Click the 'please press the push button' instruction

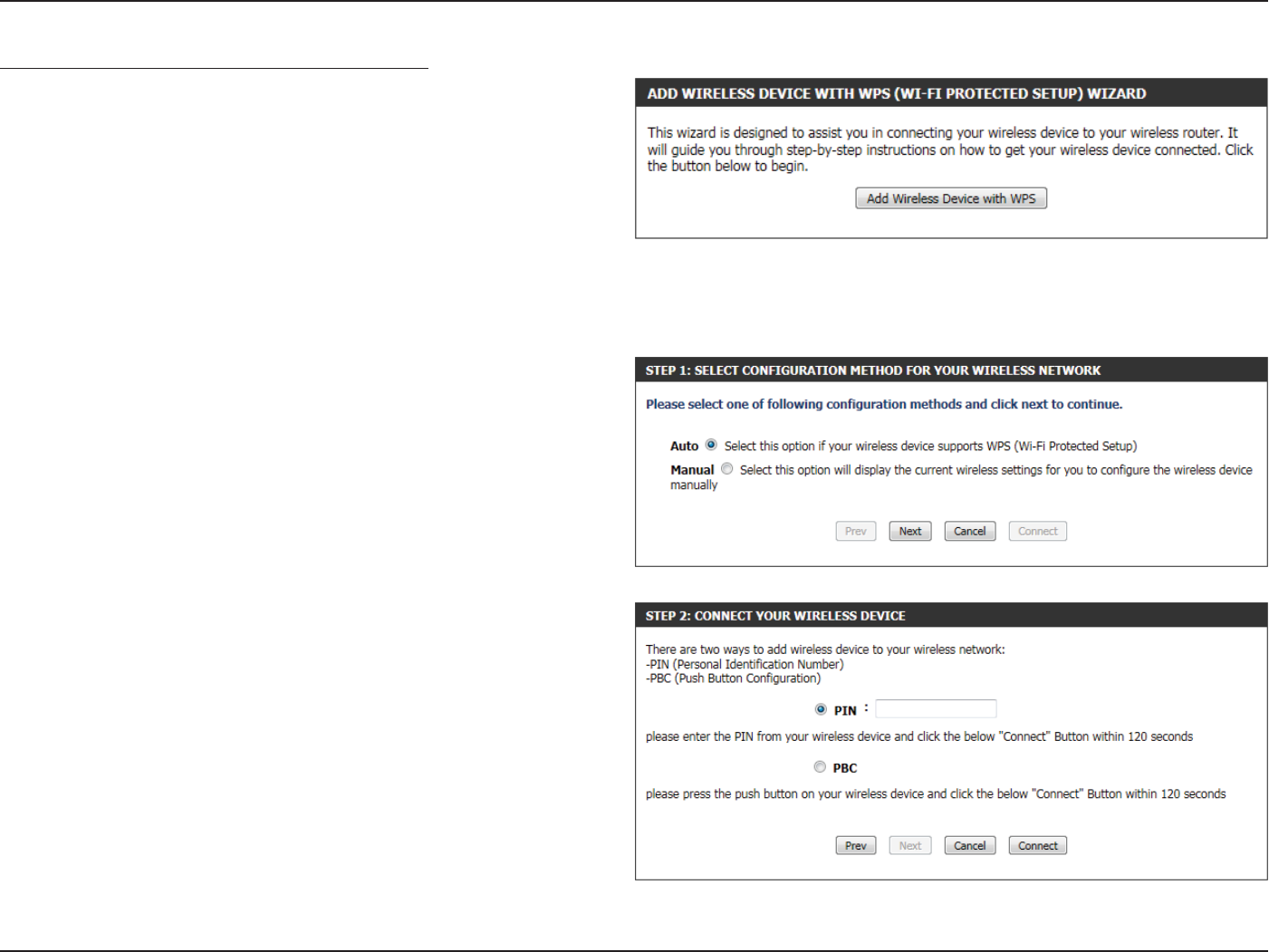pos(936,793)
